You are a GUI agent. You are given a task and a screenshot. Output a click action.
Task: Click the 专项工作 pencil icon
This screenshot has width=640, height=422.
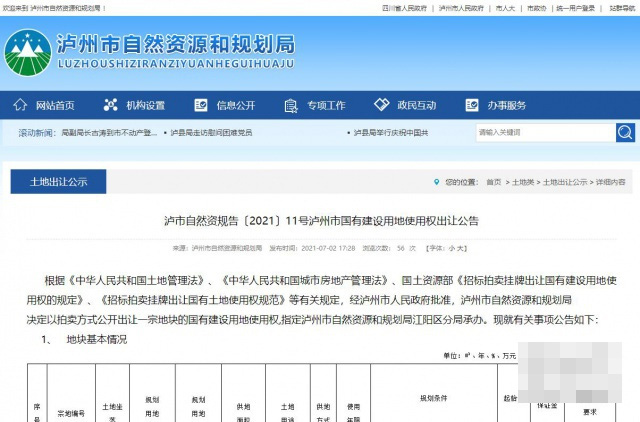tap(289, 105)
